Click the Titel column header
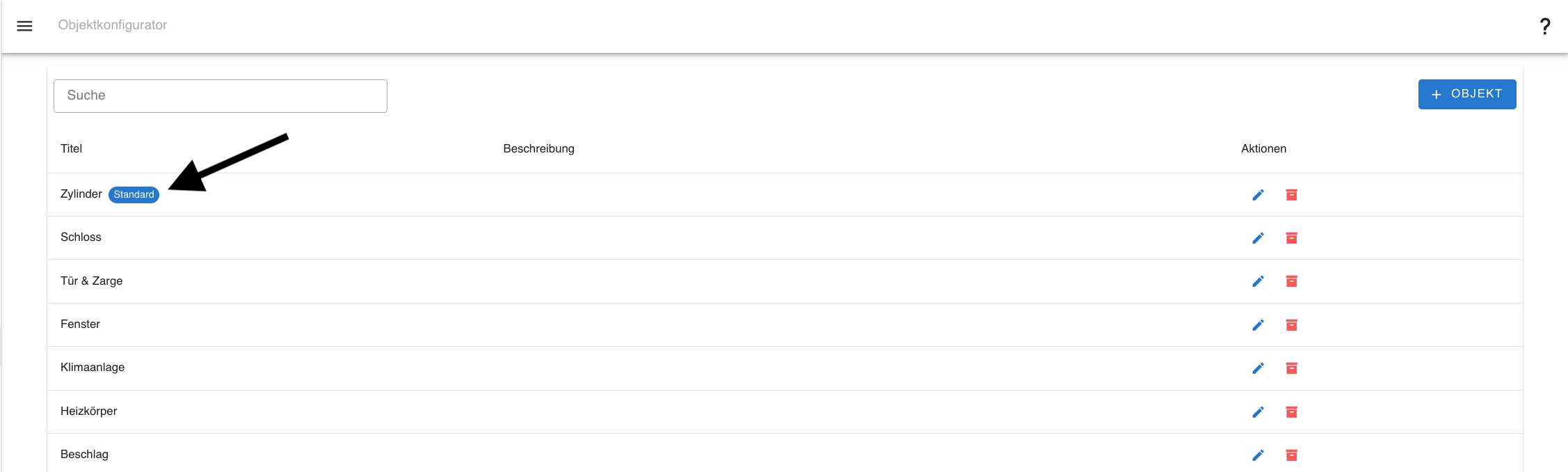The height and width of the screenshot is (472, 1568). coord(72,149)
